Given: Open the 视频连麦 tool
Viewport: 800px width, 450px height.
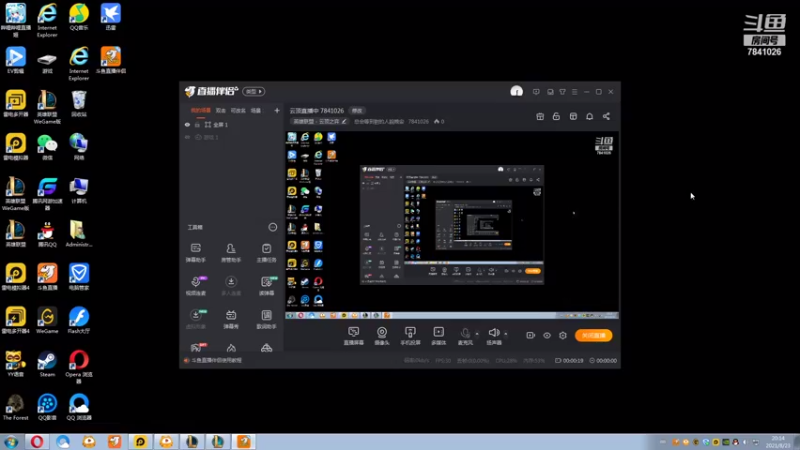Looking at the screenshot, I should pyautogui.click(x=195, y=286).
